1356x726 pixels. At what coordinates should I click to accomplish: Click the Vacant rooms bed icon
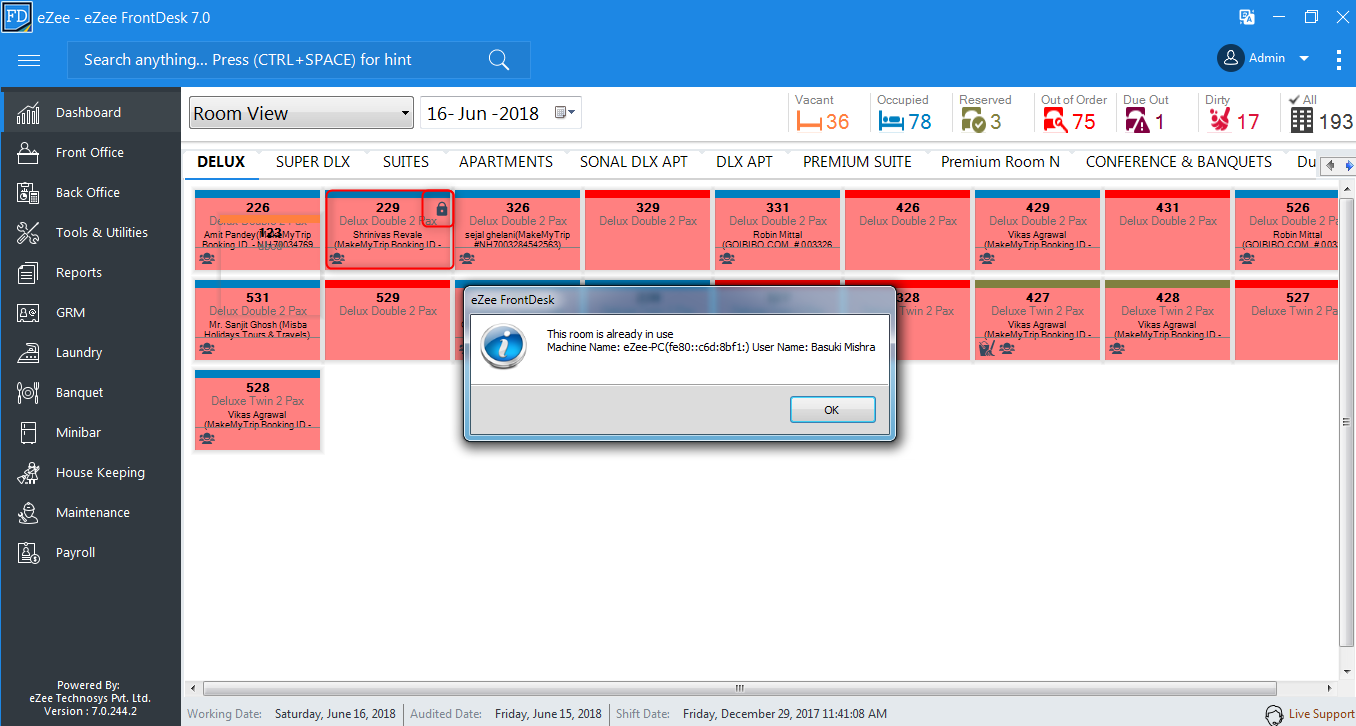(x=808, y=122)
